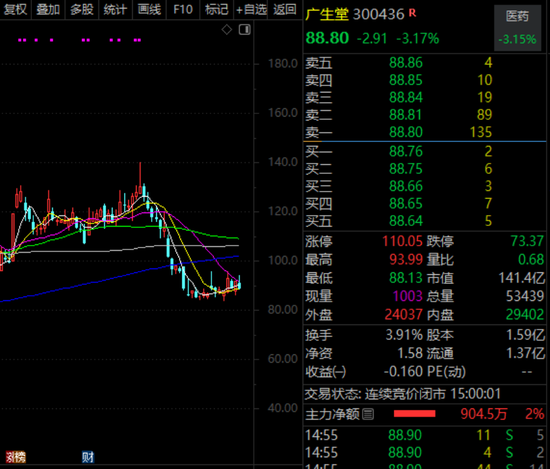Click the 标记 mark button
The width and height of the screenshot is (550, 469).
pos(216,9)
